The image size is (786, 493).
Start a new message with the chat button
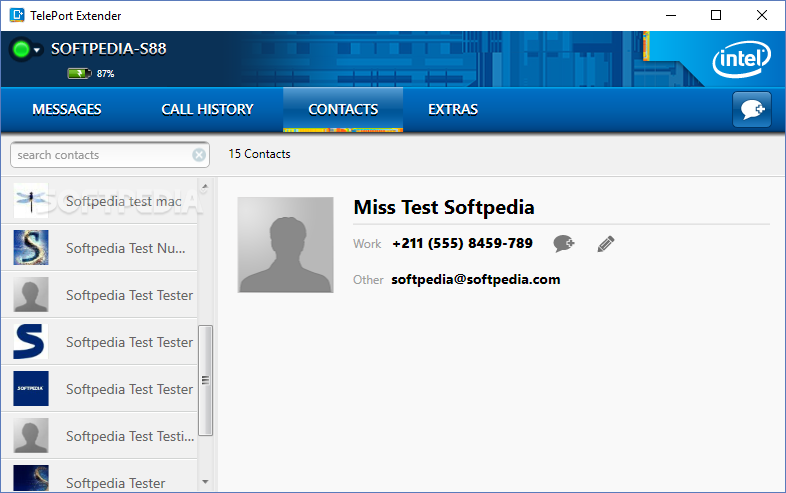click(x=751, y=109)
